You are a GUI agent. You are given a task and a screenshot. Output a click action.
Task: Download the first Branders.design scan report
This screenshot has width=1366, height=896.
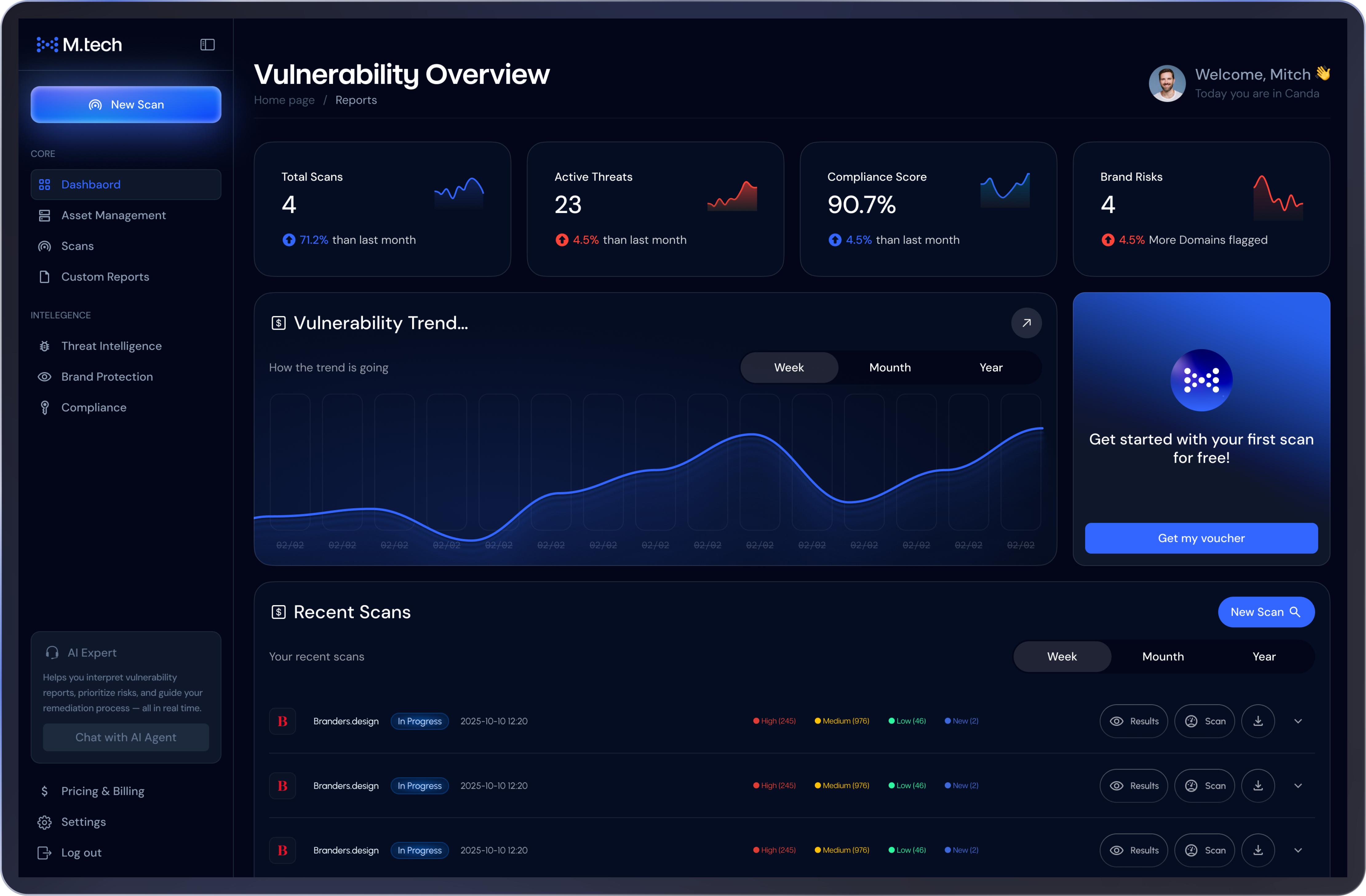(1257, 721)
